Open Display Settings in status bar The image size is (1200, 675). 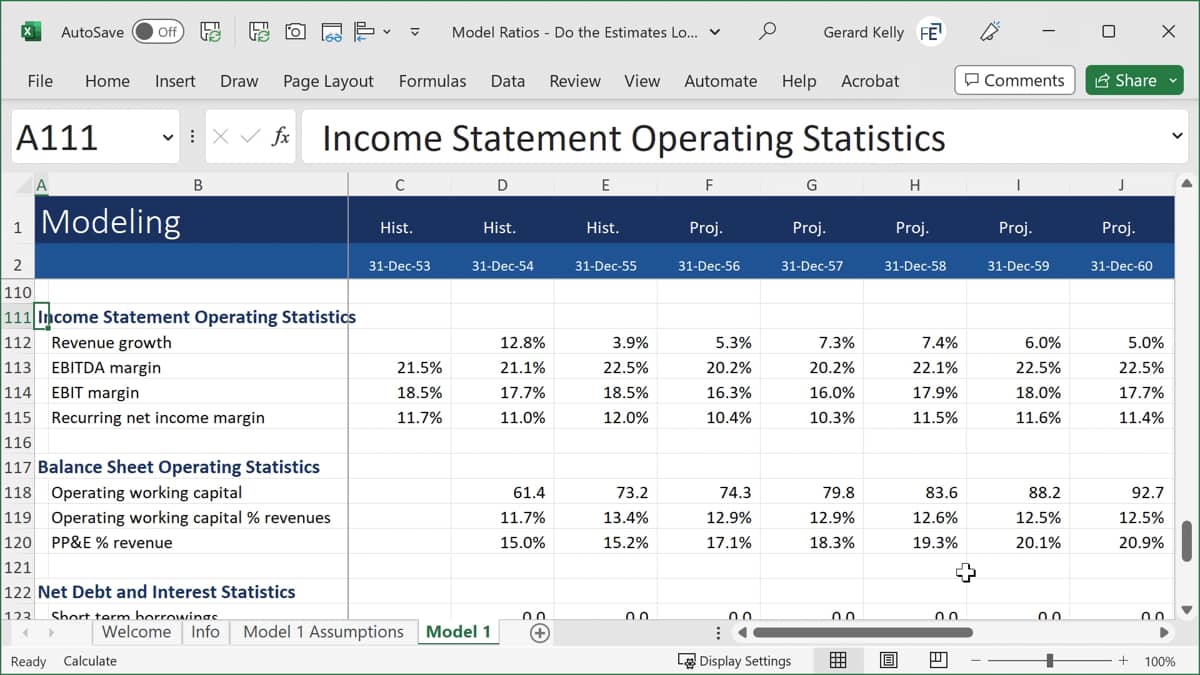(x=735, y=661)
